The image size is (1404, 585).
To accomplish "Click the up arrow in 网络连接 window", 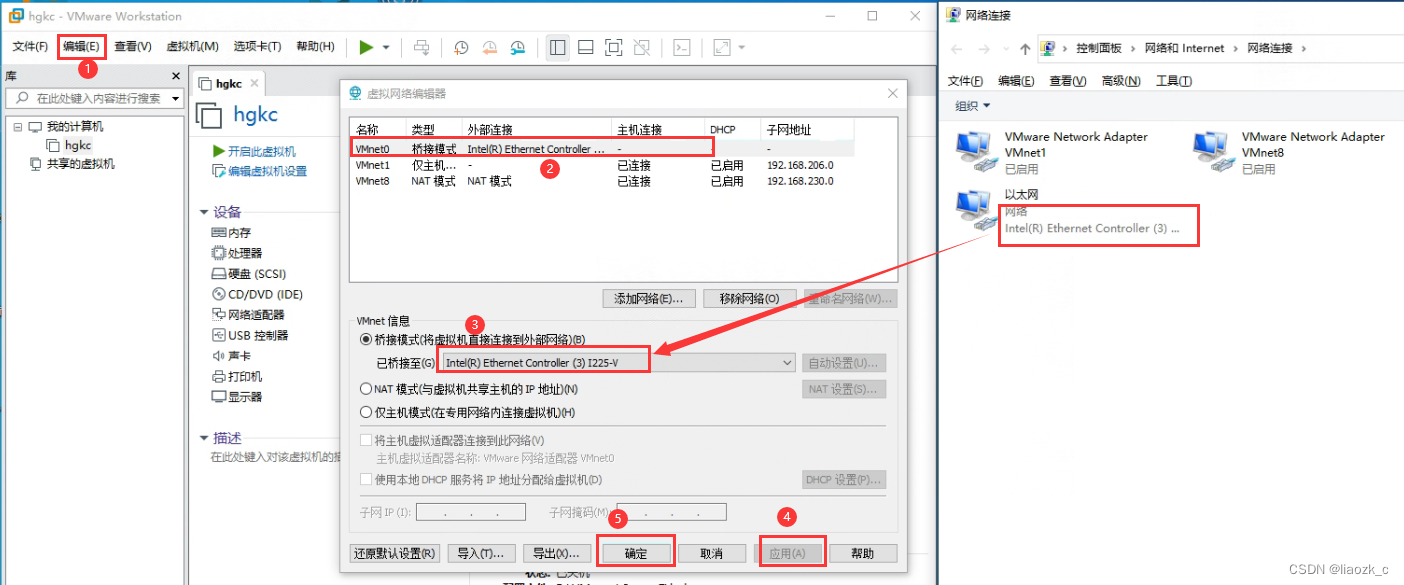I will [1024, 48].
